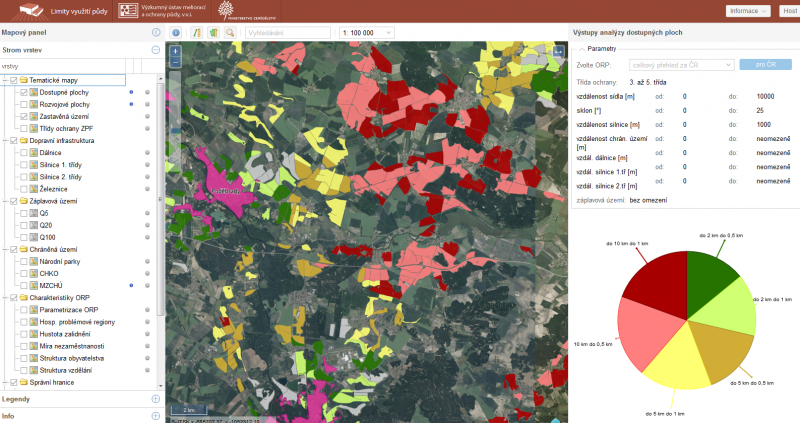Uncheck the Dostupné plochy layer
The height and width of the screenshot is (423, 800).
click(23, 92)
